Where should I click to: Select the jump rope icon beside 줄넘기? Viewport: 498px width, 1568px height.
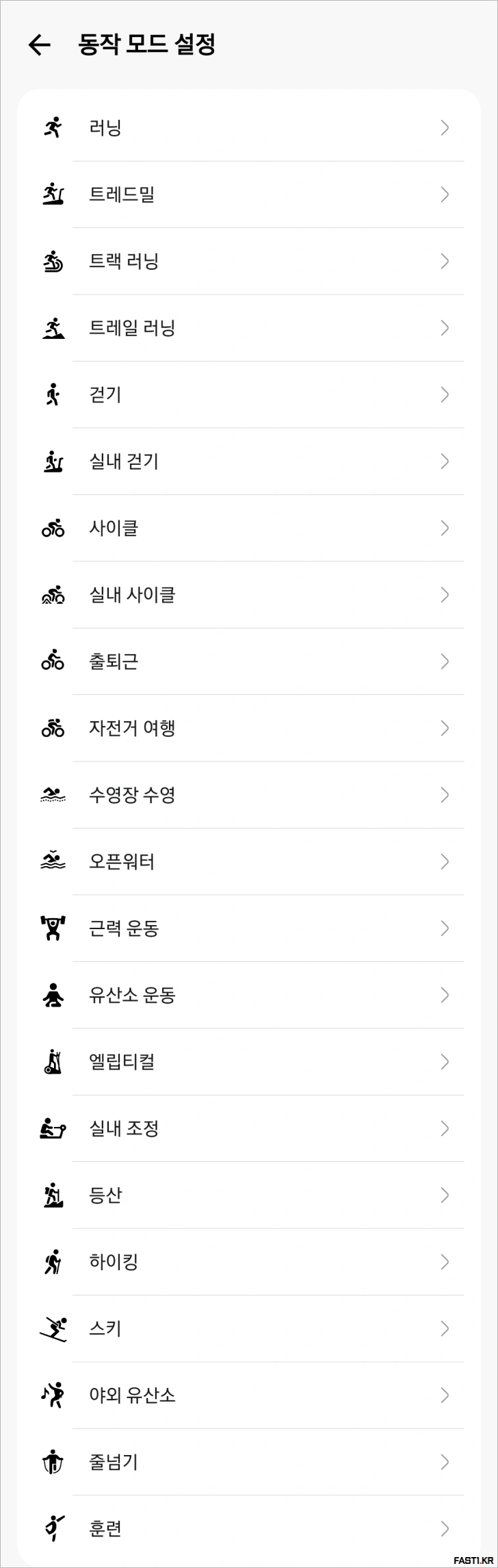pos(52,1462)
